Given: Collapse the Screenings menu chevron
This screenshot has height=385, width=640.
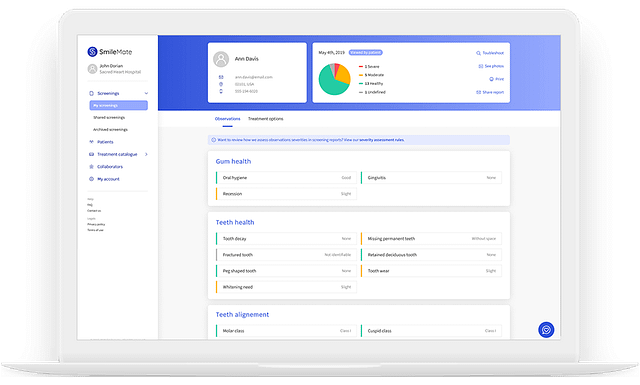Looking at the screenshot, I should (146, 93).
